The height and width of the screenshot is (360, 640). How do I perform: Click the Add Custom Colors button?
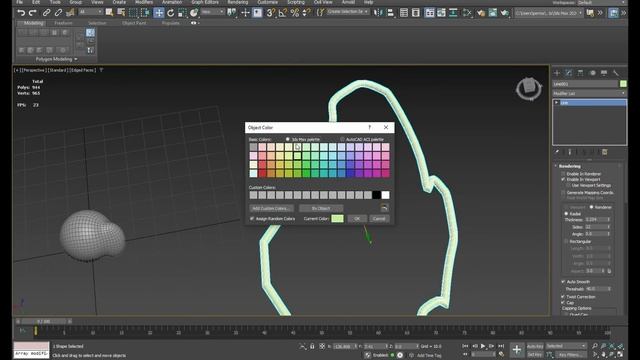[x=271, y=208]
